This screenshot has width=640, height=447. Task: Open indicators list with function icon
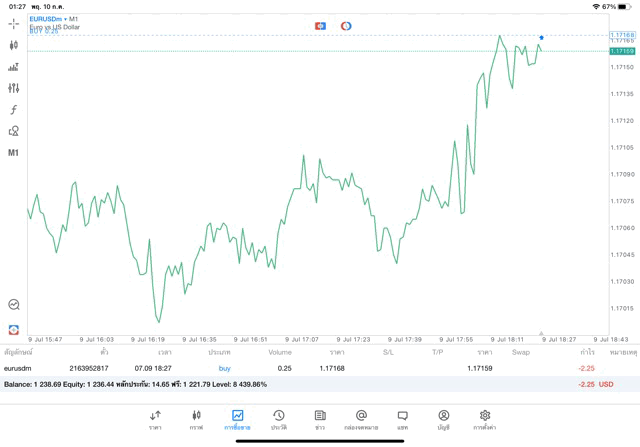point(13,110)
